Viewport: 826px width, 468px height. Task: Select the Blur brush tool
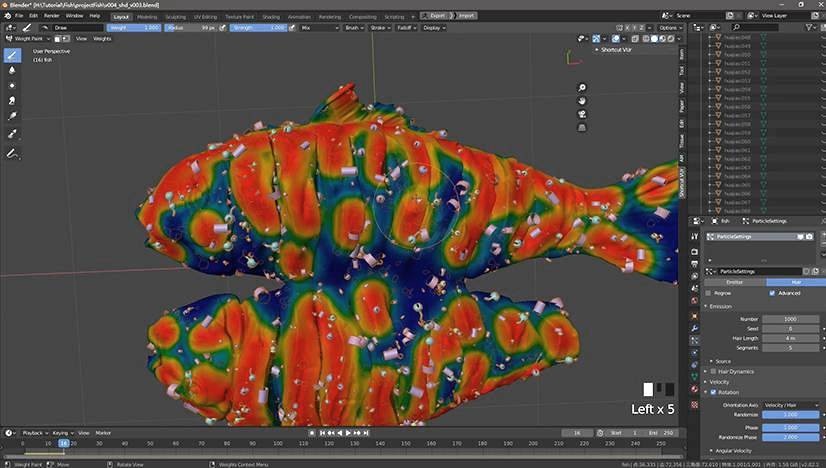coord(12,70)
